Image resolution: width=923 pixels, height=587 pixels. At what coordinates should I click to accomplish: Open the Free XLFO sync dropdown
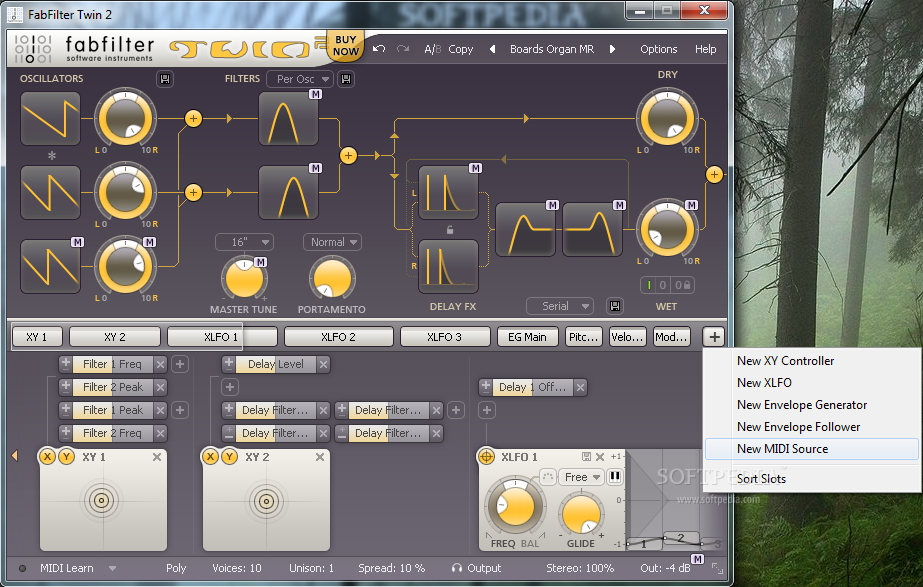pyautogui.click(x=582, y=477)
